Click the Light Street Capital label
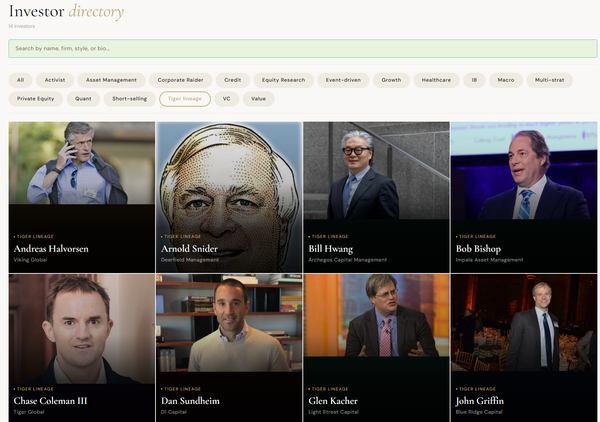Viewport: 600px width, 422px height. click(x=333, y=412)
